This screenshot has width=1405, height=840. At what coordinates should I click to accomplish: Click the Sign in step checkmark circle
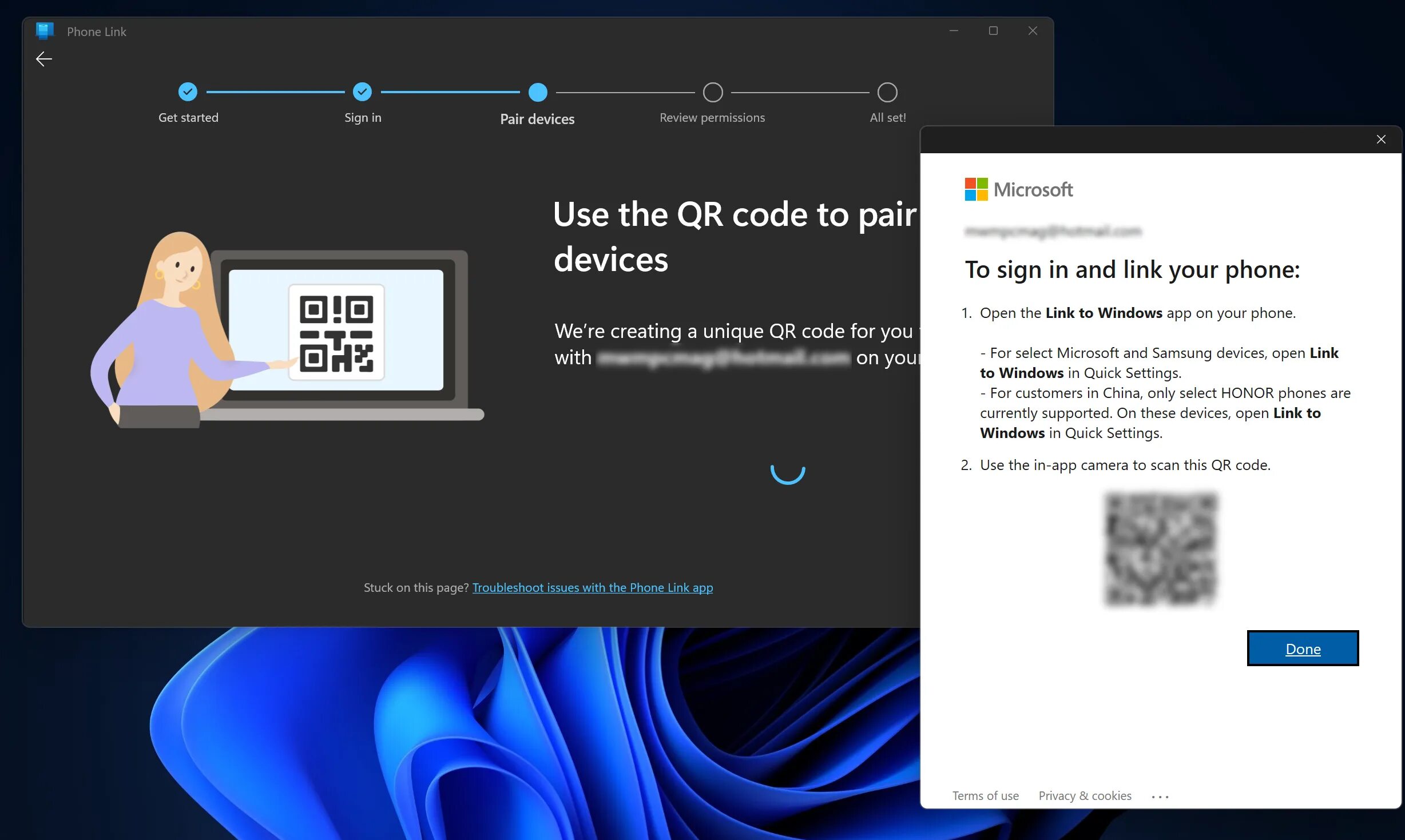[362, 91]
